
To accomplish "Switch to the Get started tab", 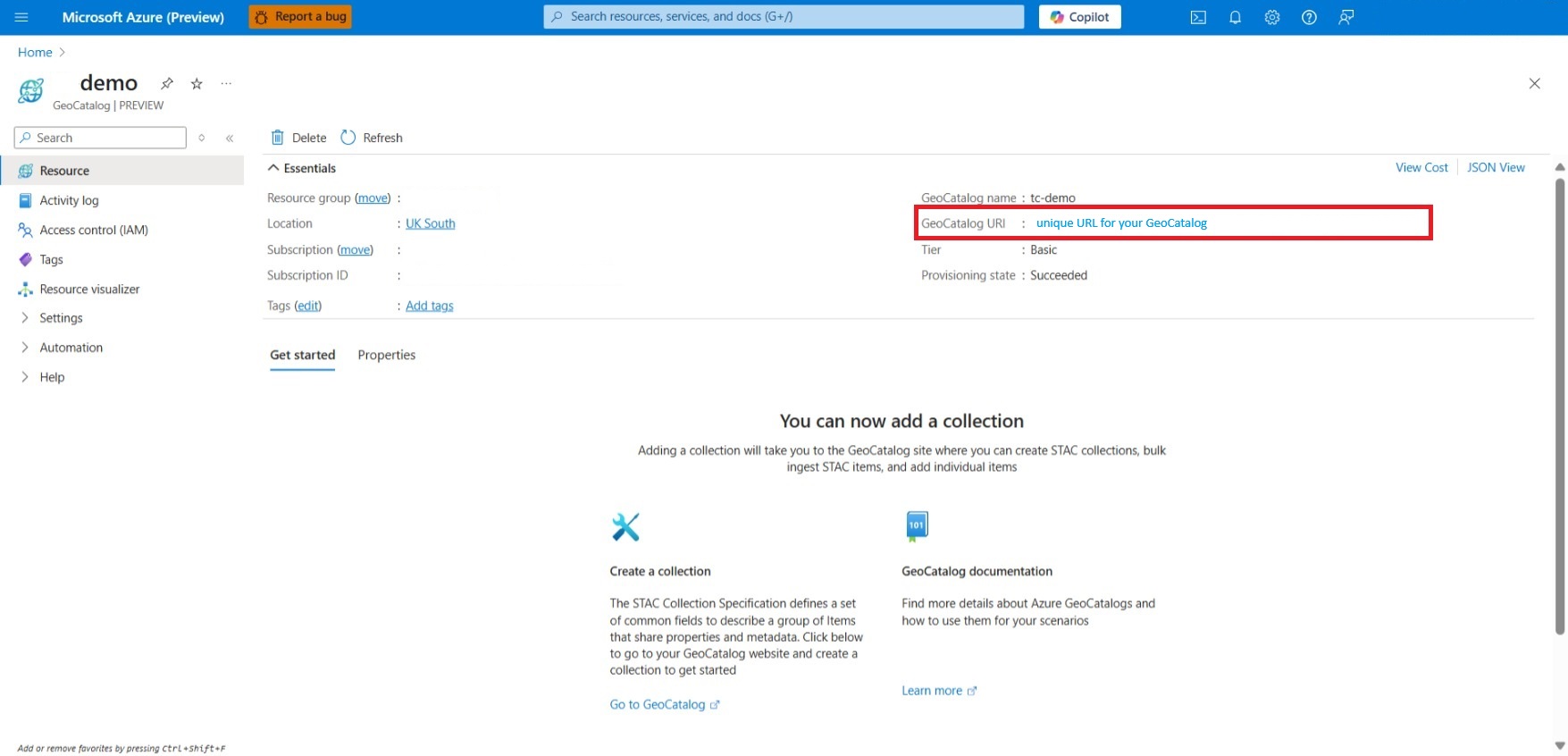I will pyautogui.click(x=303, y=355).
